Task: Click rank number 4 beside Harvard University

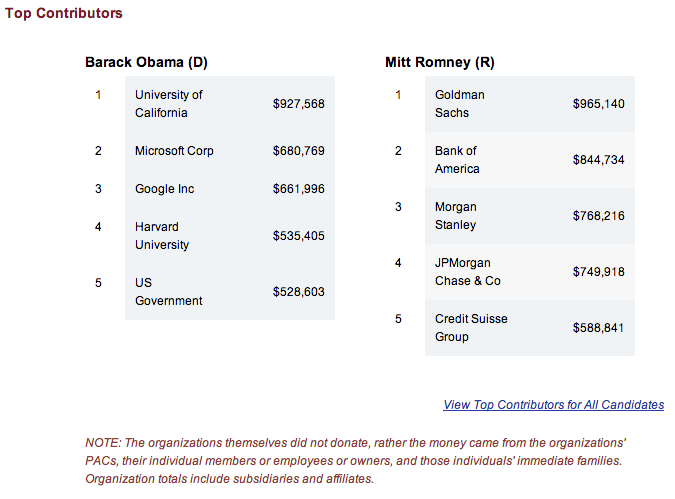Action: pos(98,226)
